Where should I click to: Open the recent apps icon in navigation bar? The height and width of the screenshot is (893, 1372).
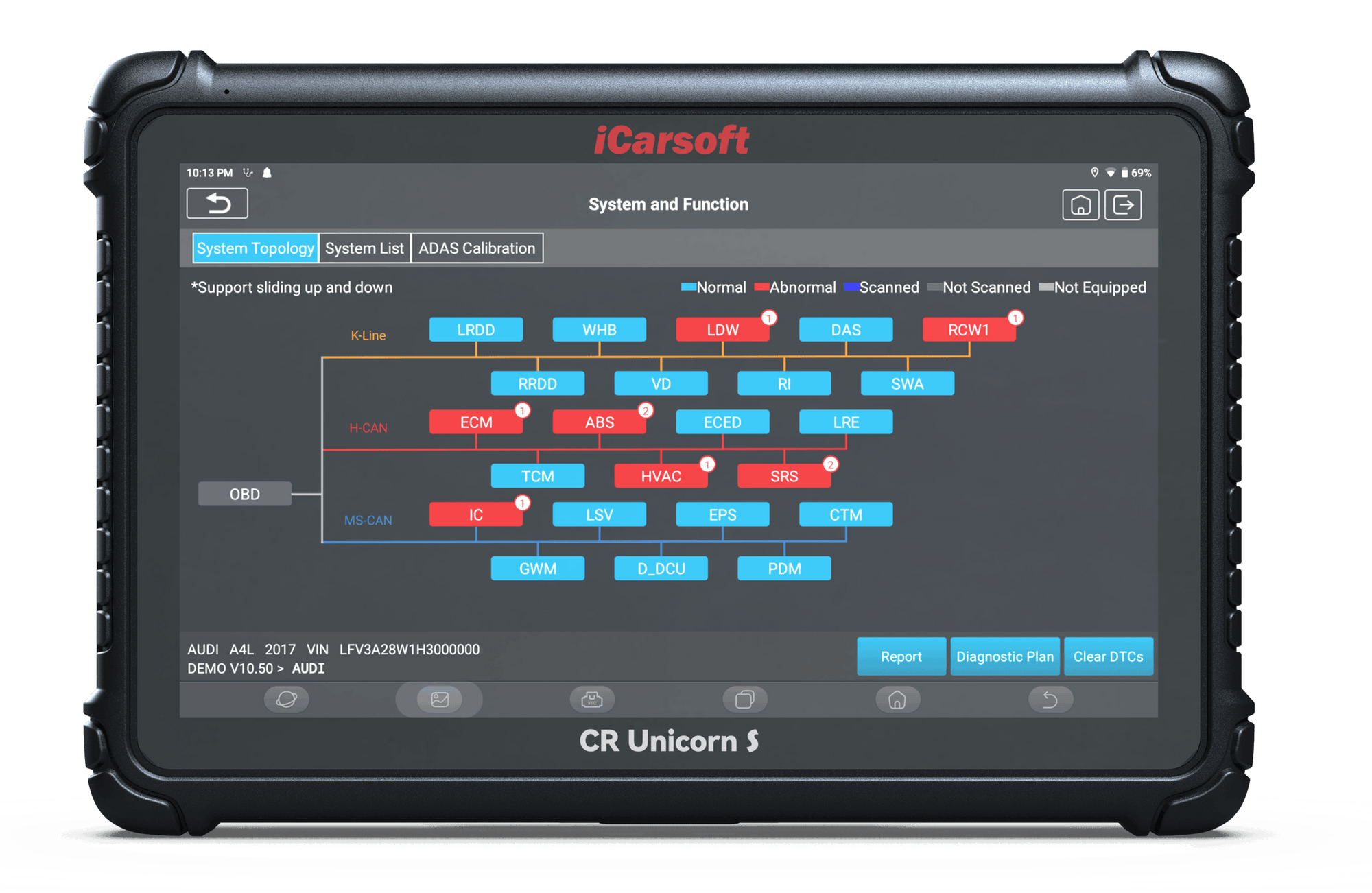(x=745, y=700)
